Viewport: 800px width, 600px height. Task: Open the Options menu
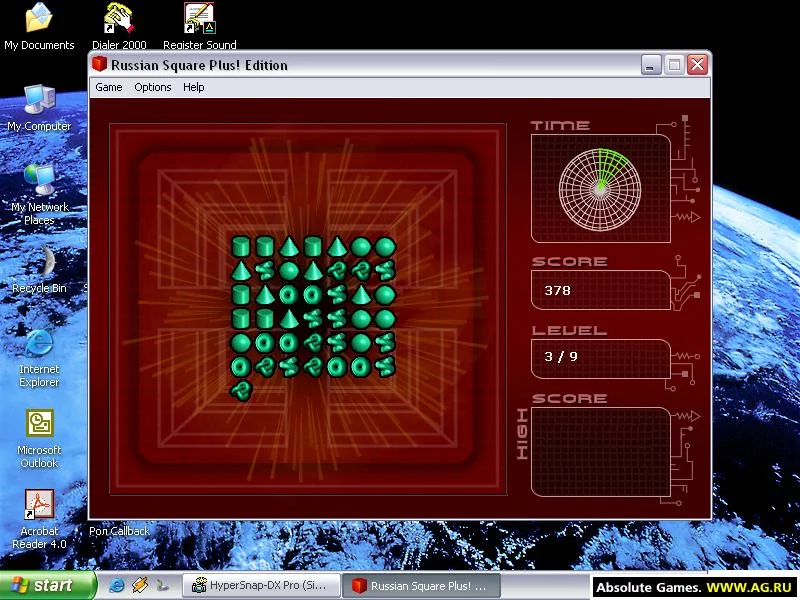click(x=153, y=87)
